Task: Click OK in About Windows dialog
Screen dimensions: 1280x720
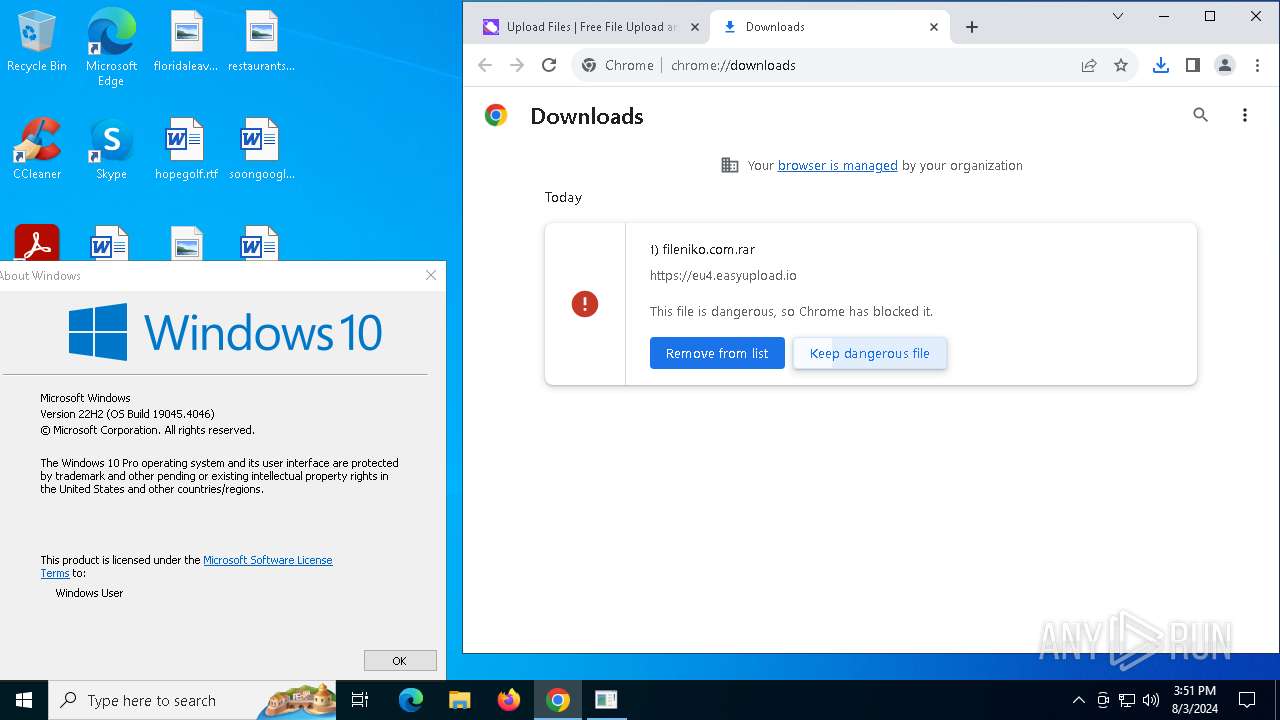Action: coord(400,660)
